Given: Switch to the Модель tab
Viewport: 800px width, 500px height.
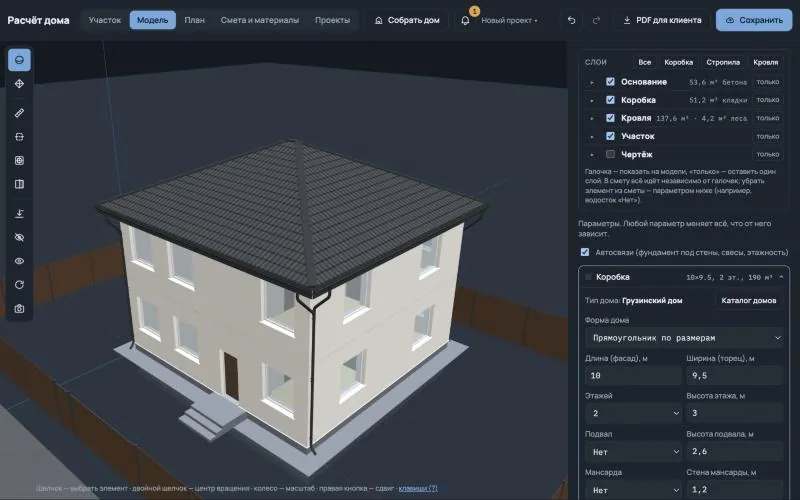Looking at the screenshot, I should 153,20.
